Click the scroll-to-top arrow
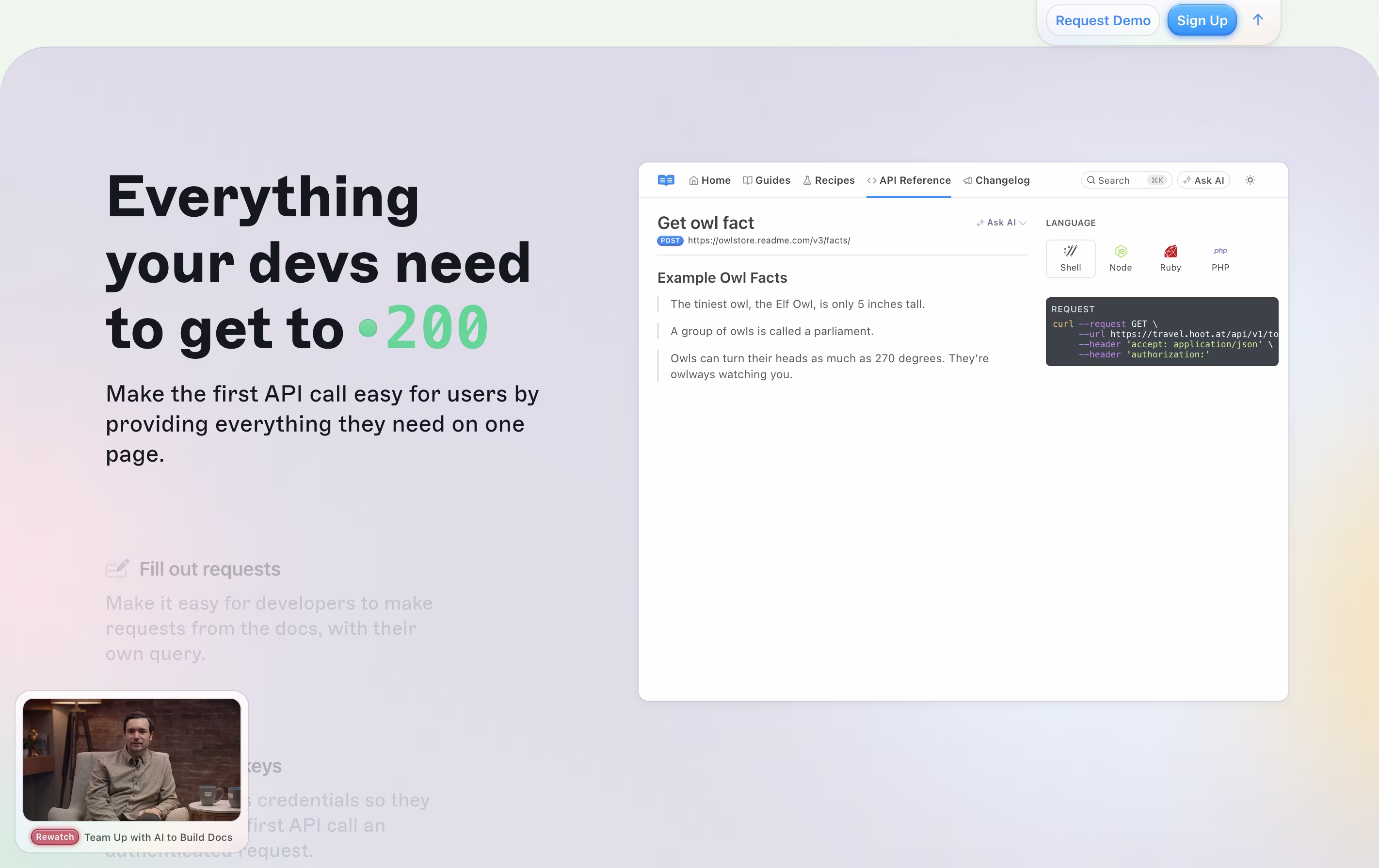The height and width of the screenshot is (868, 1379). (x=1258, y=20)
